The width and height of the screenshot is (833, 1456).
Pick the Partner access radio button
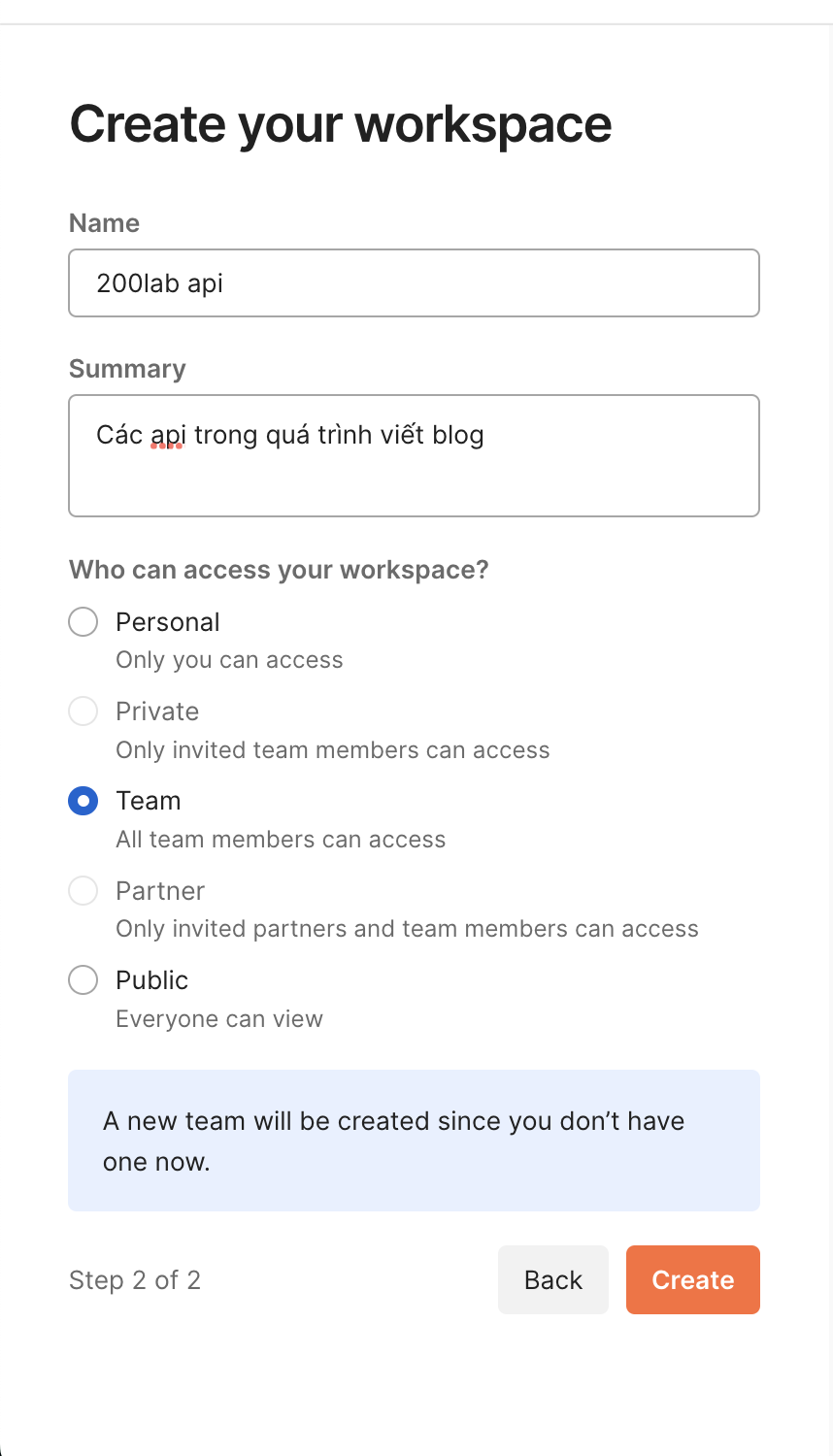click(83, 891)
